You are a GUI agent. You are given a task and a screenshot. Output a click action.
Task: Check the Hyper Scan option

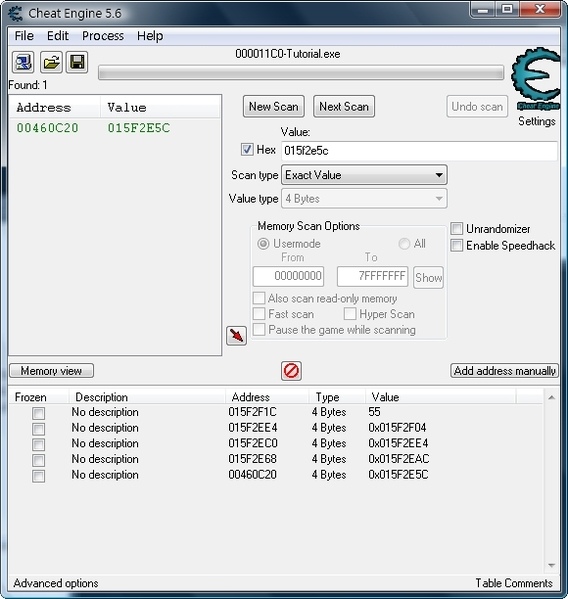pyautogui.click(x=350, y=314)
